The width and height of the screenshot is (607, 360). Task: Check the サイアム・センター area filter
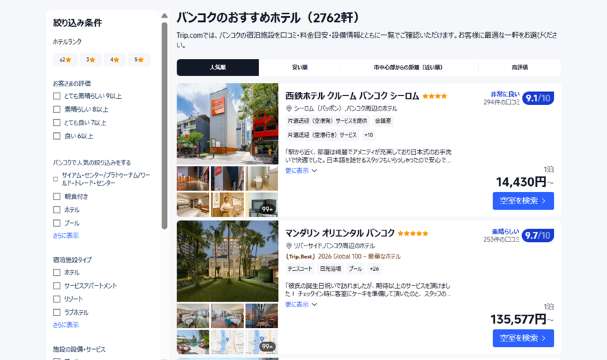(55, 179)
